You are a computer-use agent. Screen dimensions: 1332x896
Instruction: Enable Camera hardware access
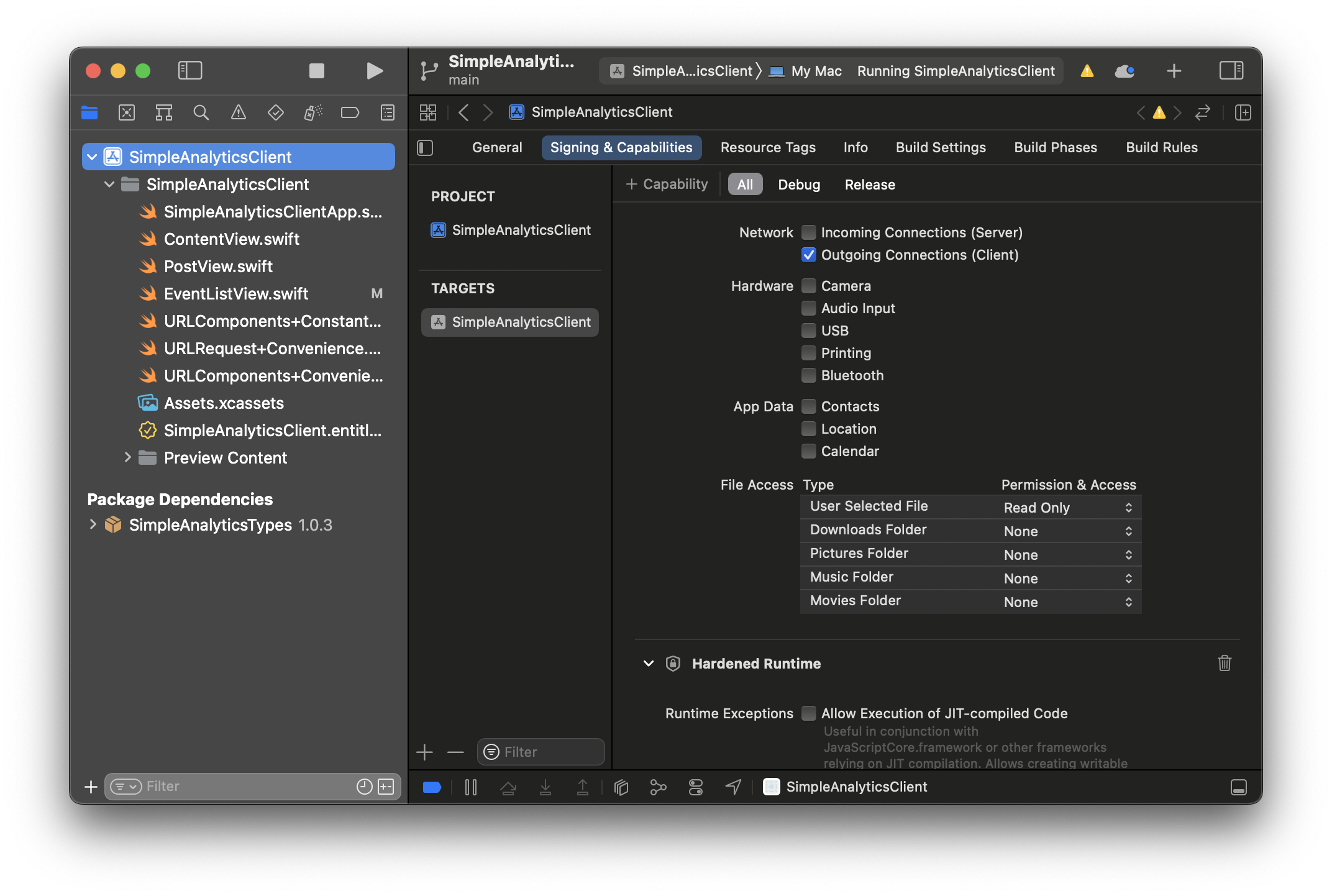pyautogui.click(x=808, y=286)
